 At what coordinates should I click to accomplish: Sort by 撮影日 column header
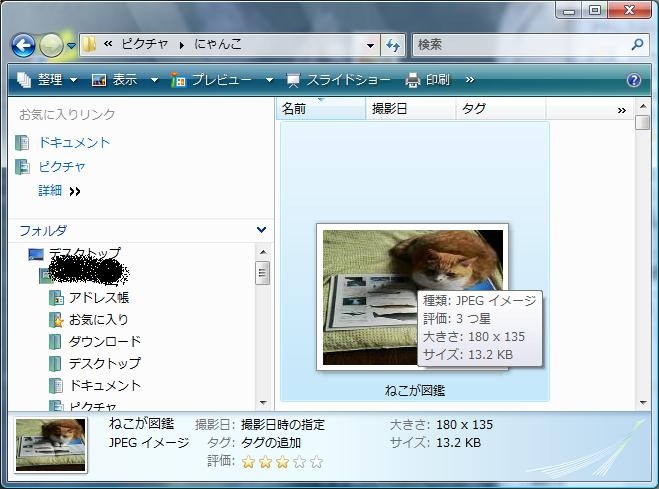pyautogui.click(x=411, y=109)
